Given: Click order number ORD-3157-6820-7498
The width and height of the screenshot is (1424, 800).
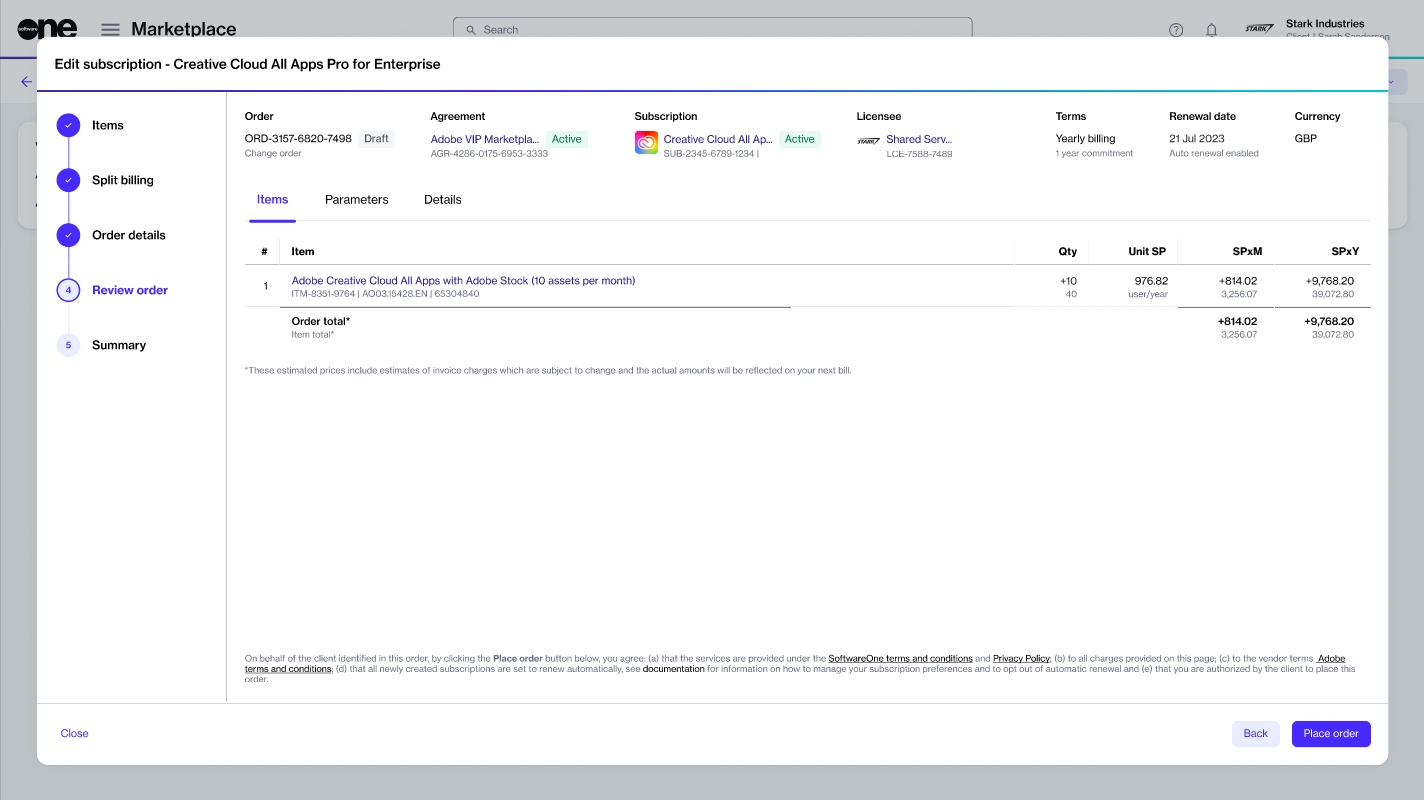Looking at the screenshot, I should (x=298, y=139).
